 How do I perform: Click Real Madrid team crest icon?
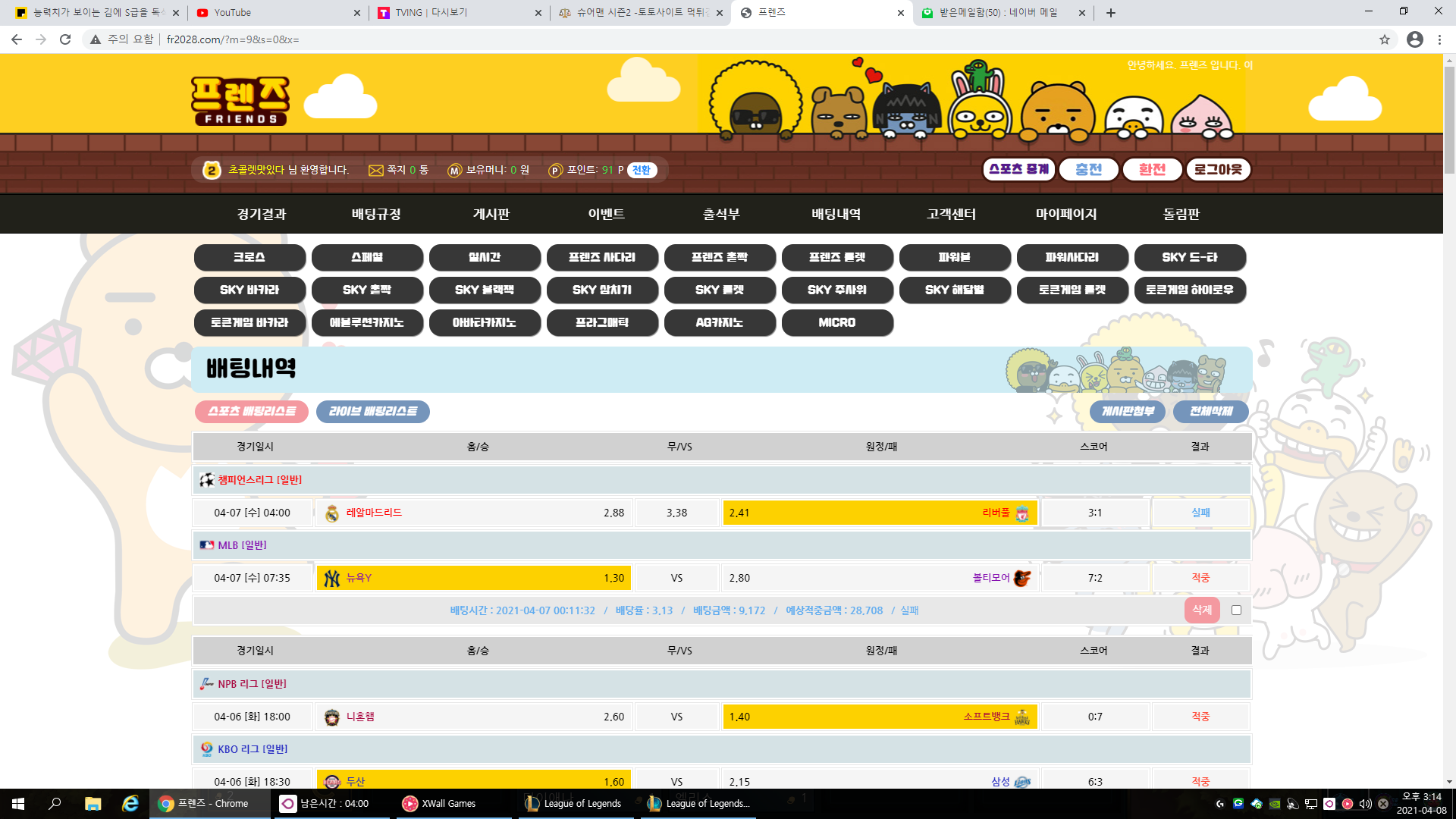331,513
